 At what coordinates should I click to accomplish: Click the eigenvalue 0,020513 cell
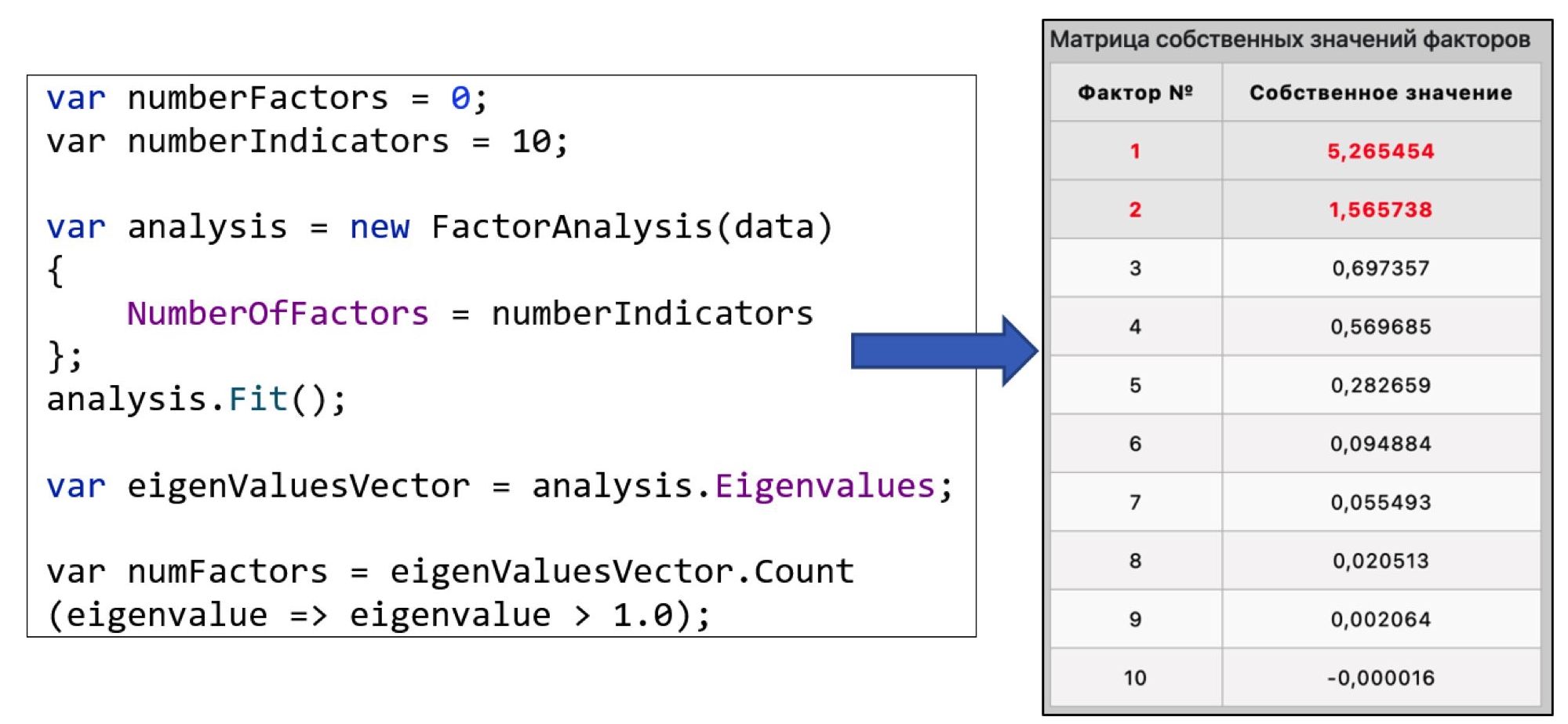pyautogui.click(x=1381, y=561)
